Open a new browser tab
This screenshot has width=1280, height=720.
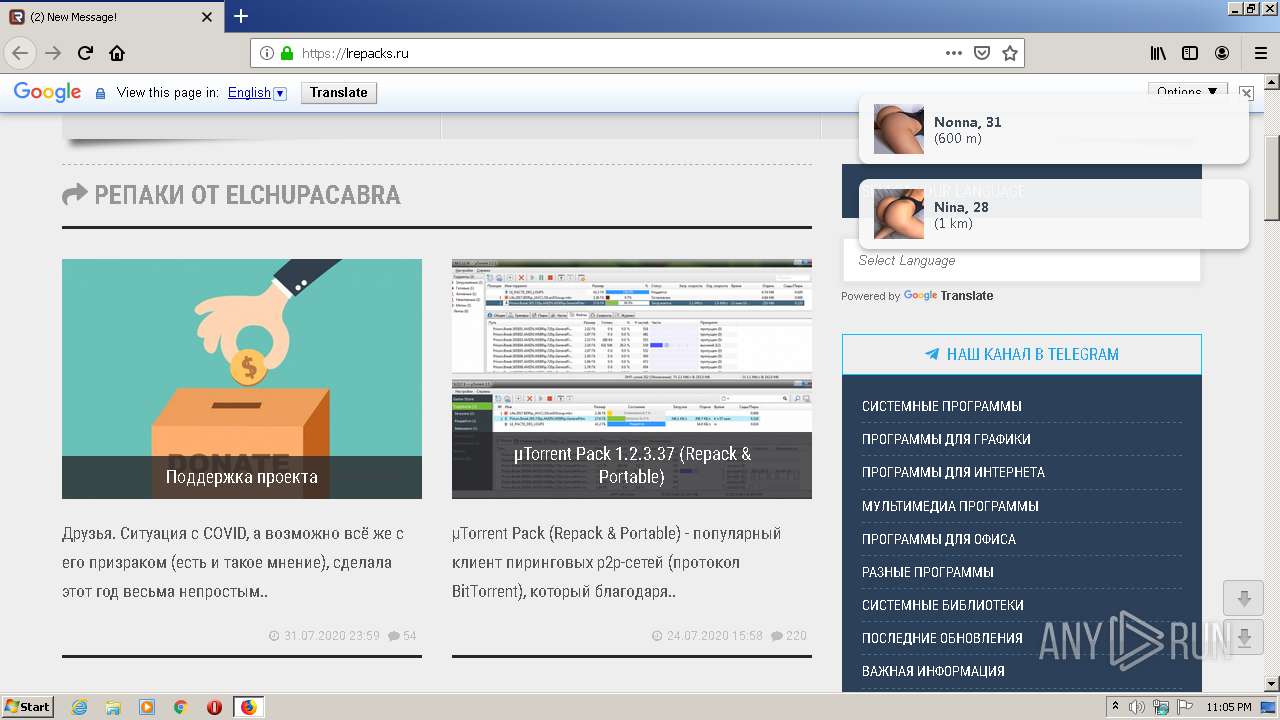coord(241,16)
